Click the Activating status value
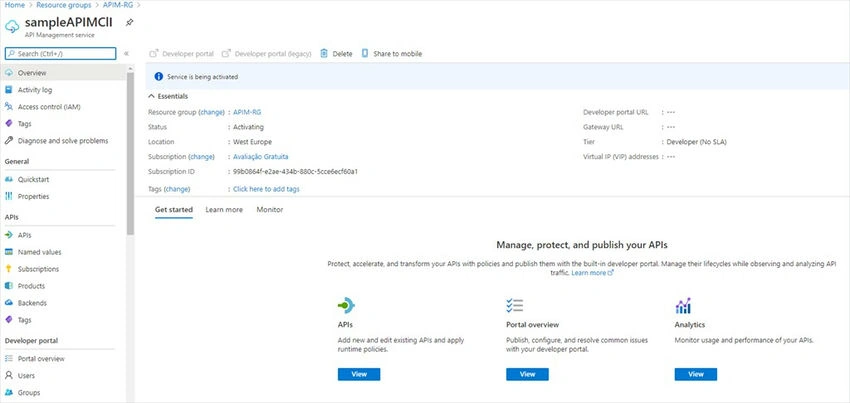This screenshot has width=850, height=403. [248, 127]
